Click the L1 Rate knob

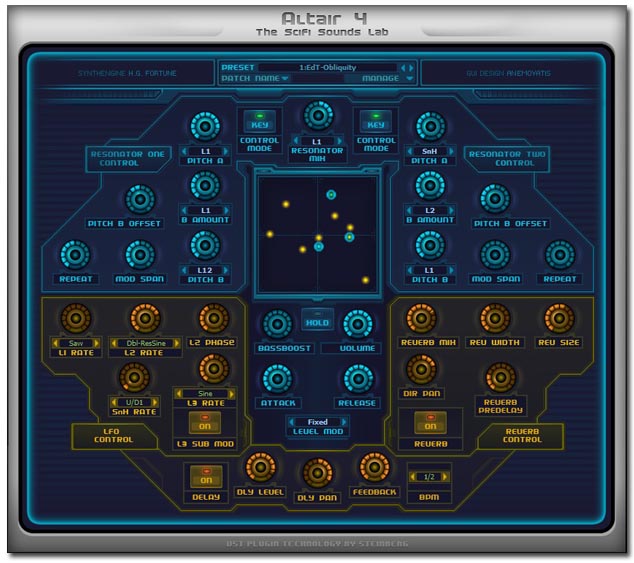click(x=76, y=318)
